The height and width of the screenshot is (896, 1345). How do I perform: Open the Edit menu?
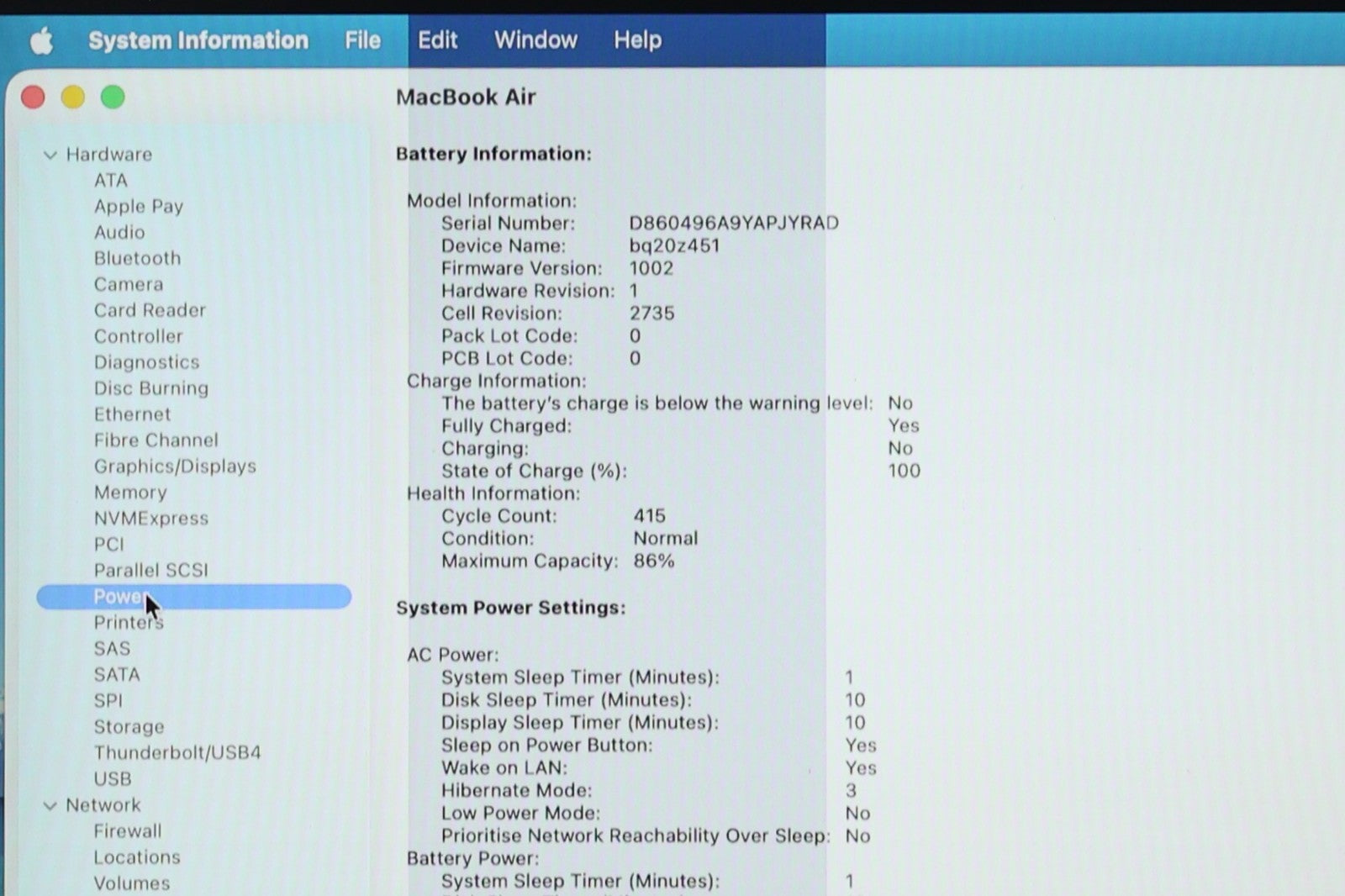(x=437, y=40)
